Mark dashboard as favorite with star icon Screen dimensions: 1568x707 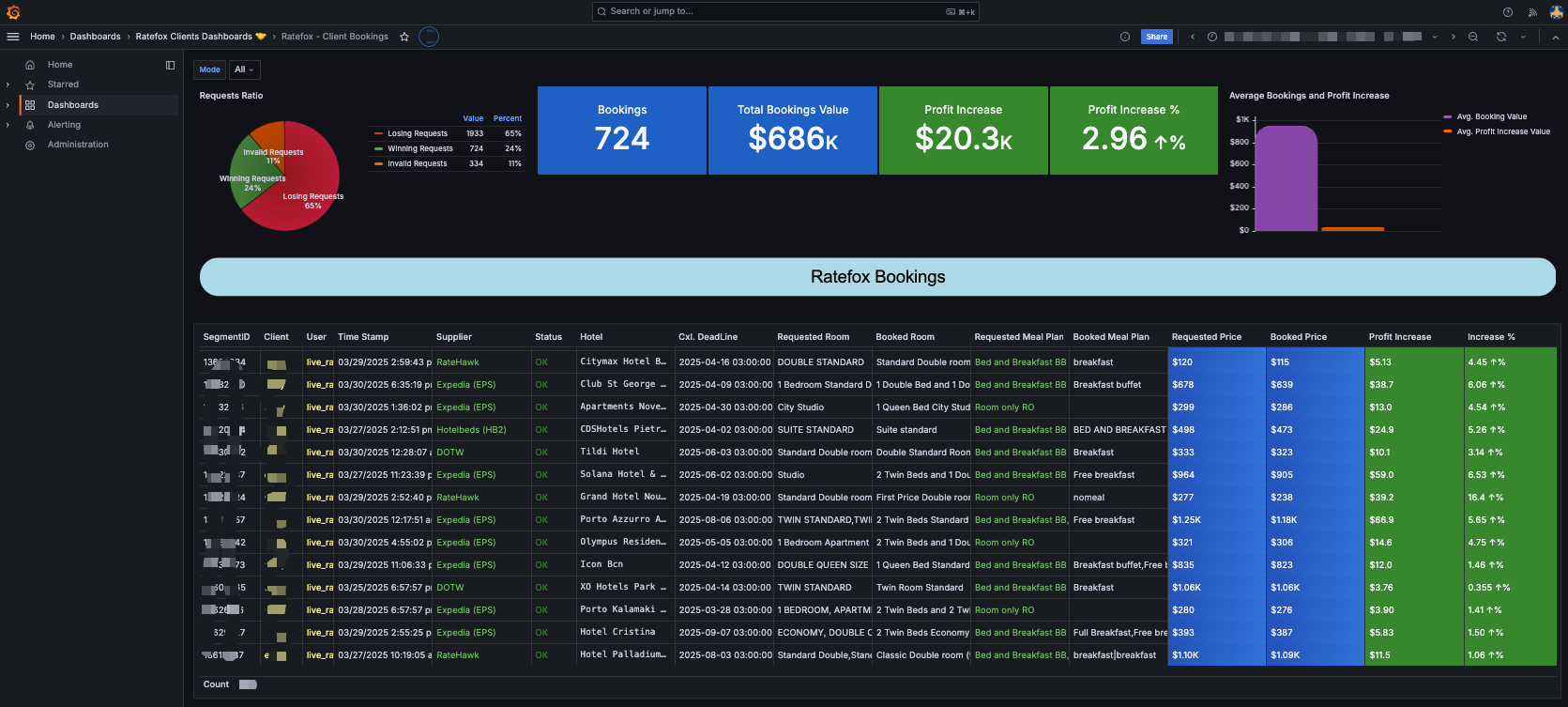(x=404, y=37)
